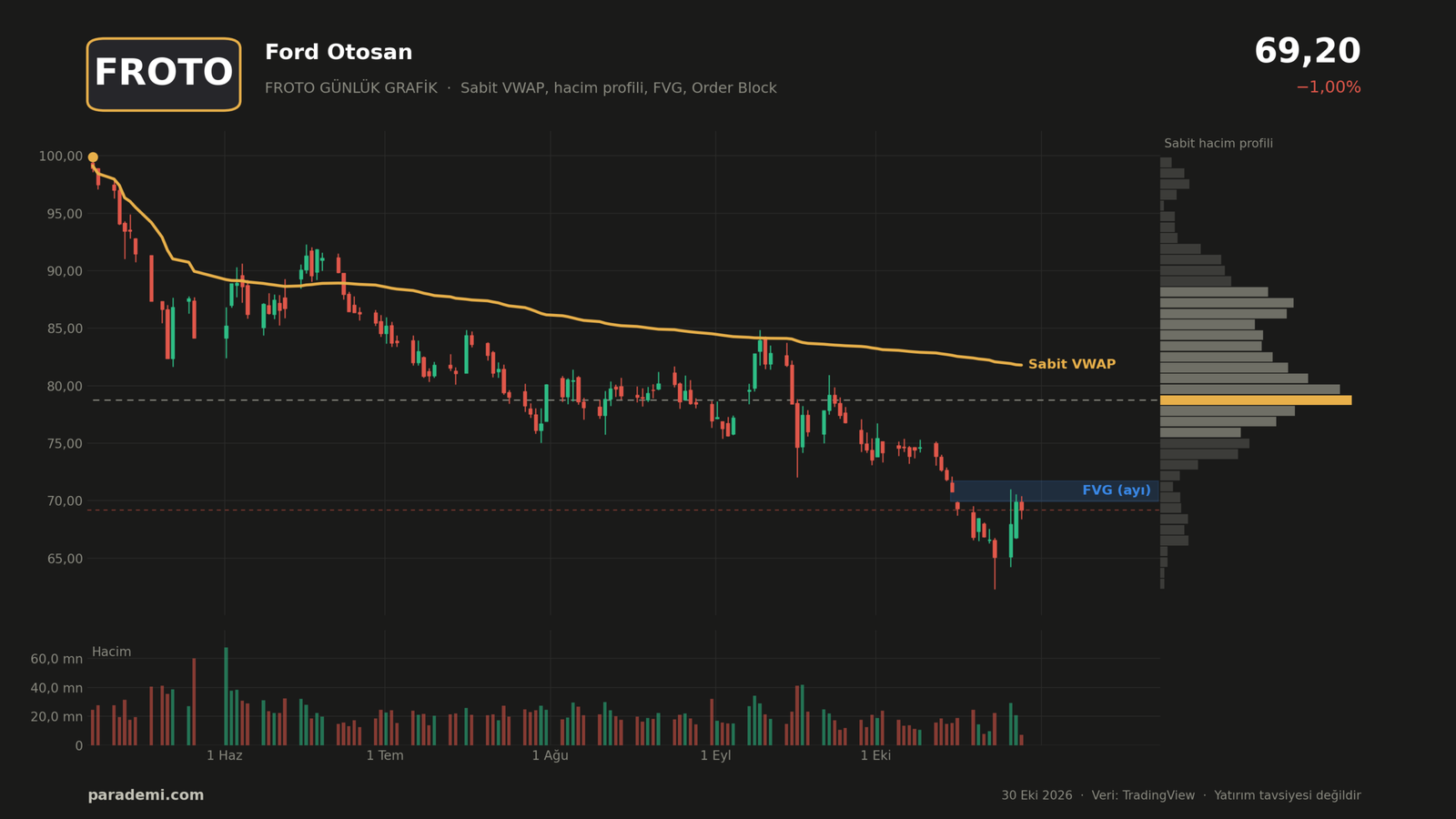Click the Veri: TradingView source text
This screenshot has width=1456, height=819.
tap(1143, 795)
